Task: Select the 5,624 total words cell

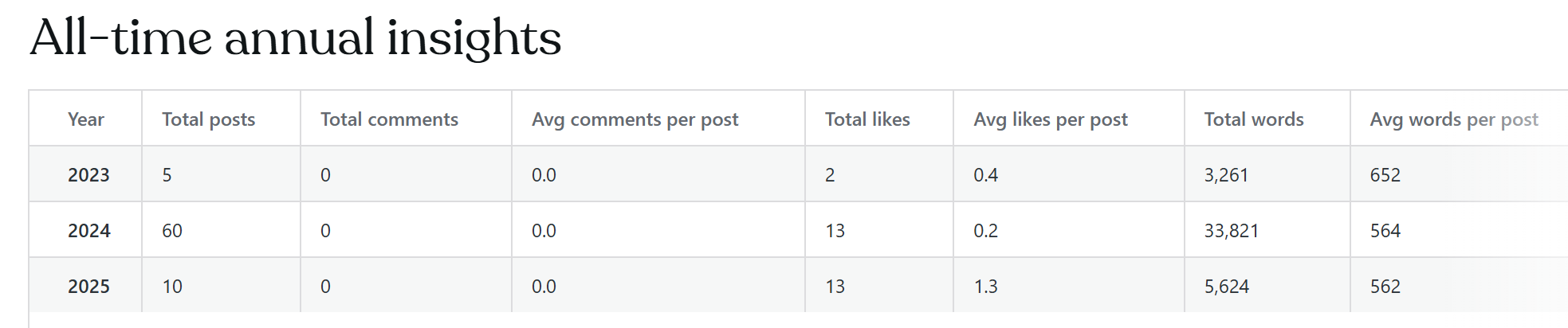Action: click(1226, 287)
